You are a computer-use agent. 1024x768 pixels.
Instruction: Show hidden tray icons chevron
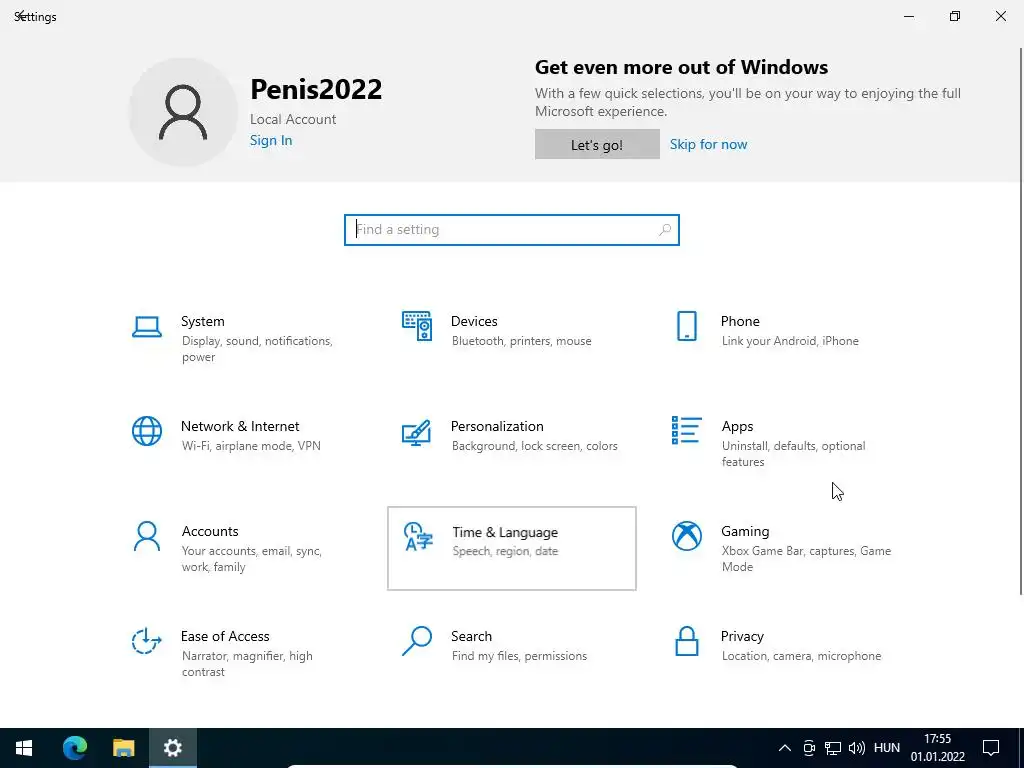point(785,748)
